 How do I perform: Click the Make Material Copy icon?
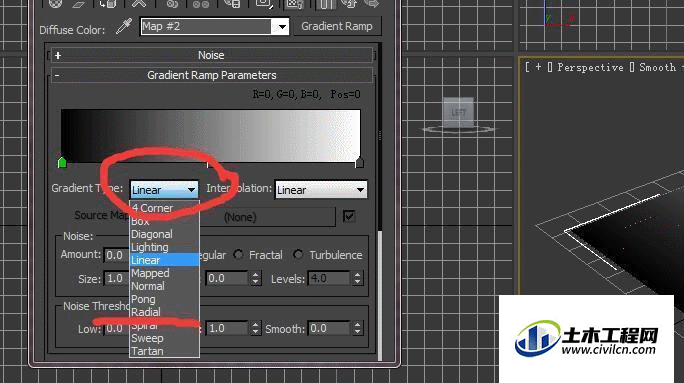173,3
